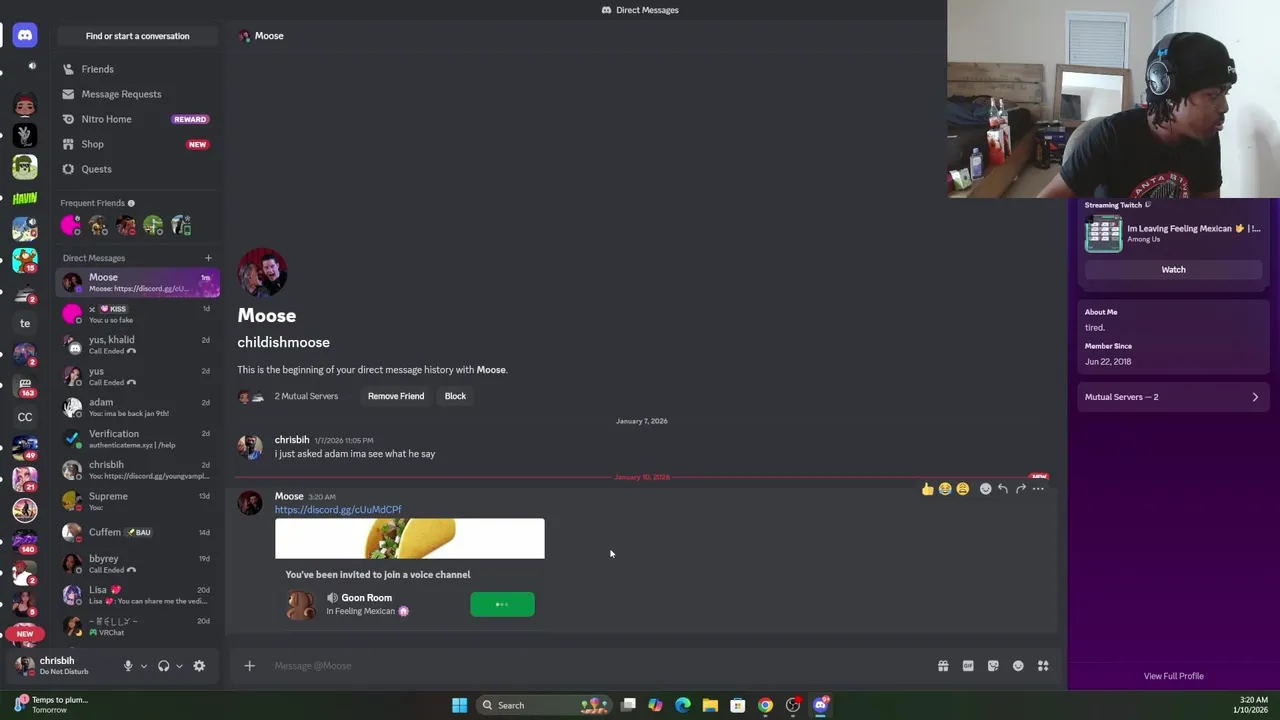1280x720 pixels.
Task: Open microphone input options arrow
Action: point(143,666)
